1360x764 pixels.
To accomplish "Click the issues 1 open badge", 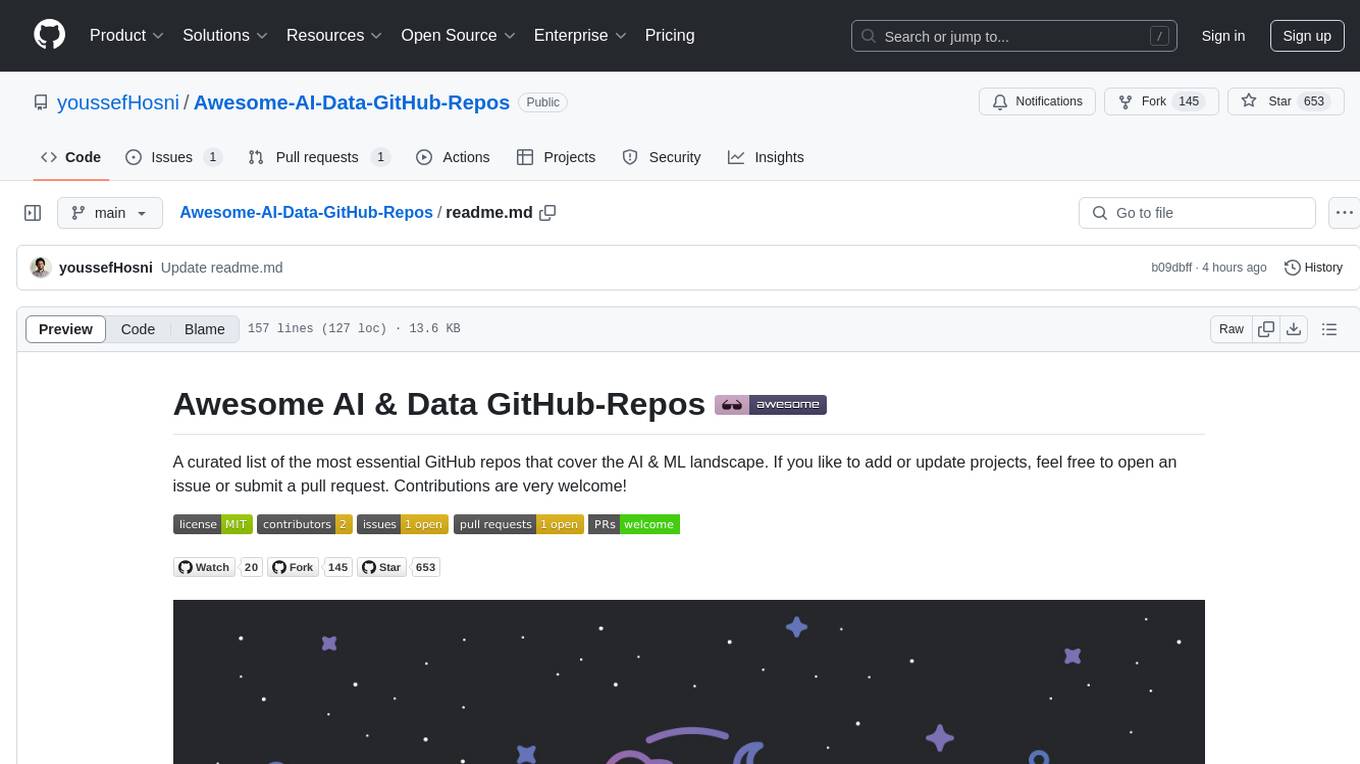I will point(403,524).
